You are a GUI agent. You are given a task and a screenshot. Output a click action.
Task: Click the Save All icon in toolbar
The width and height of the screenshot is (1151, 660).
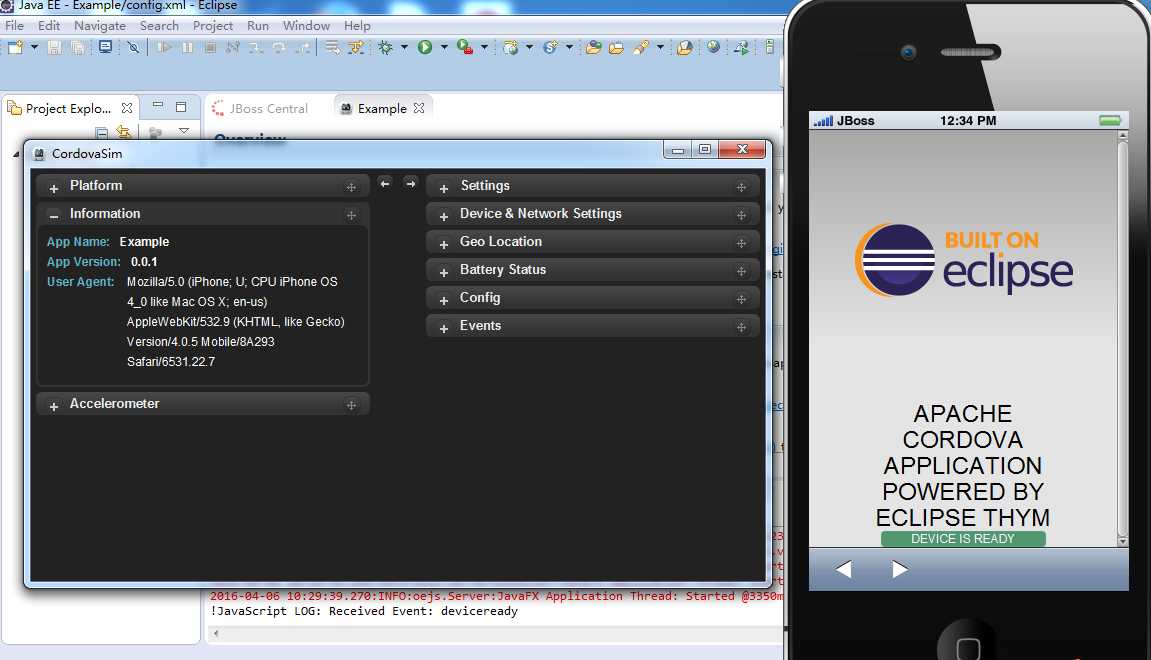(77, 48)
